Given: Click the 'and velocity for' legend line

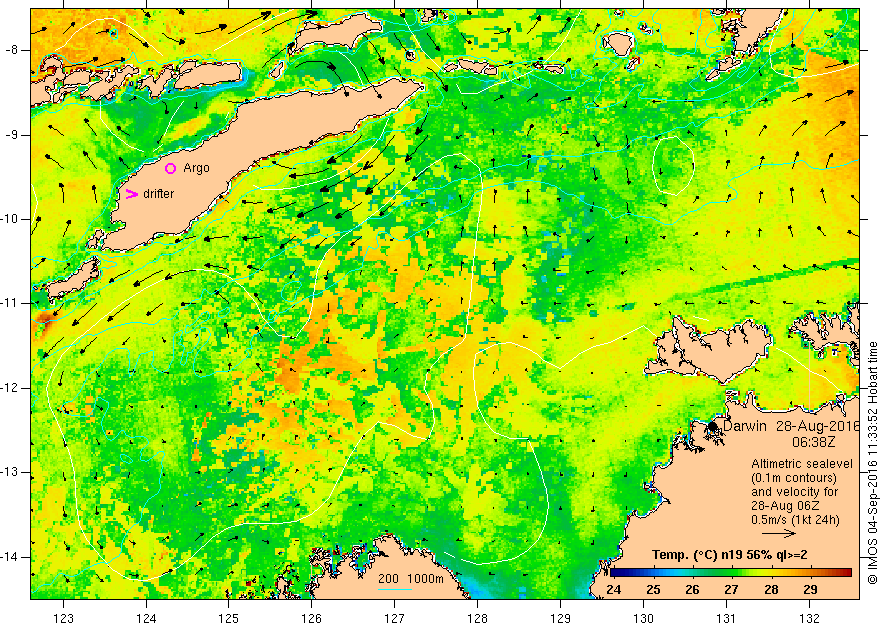Looking at the screenshot, I should [x=795, y=492].
